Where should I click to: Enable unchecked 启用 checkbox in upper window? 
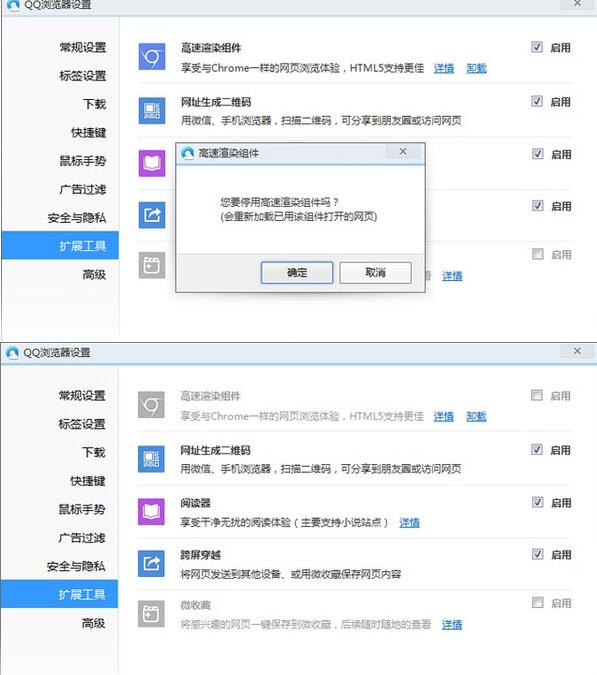point(537,254)
